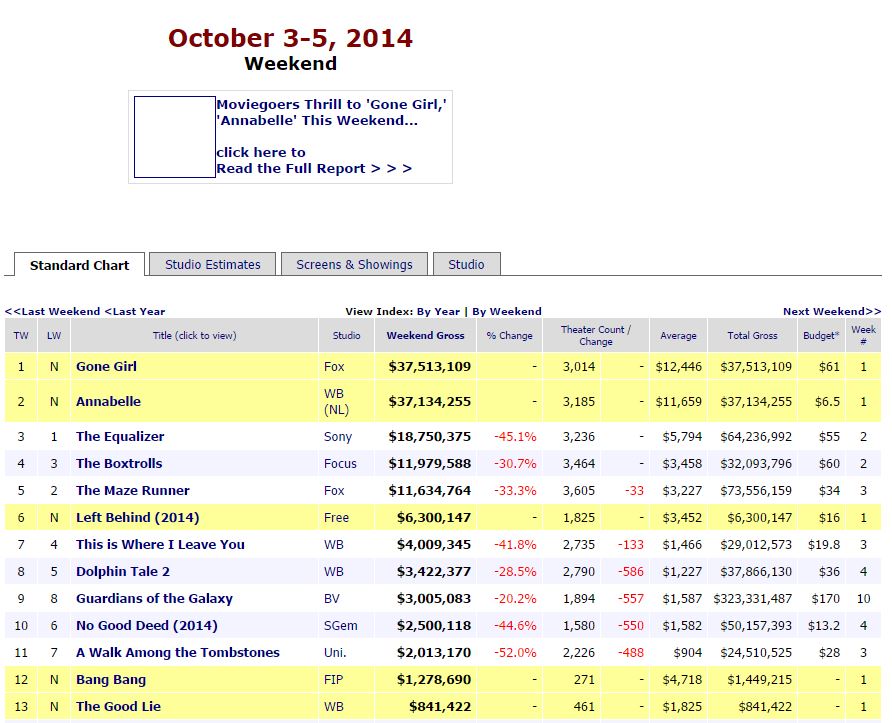
Task: Click the Total Gross column header
Action: [752, 336]
